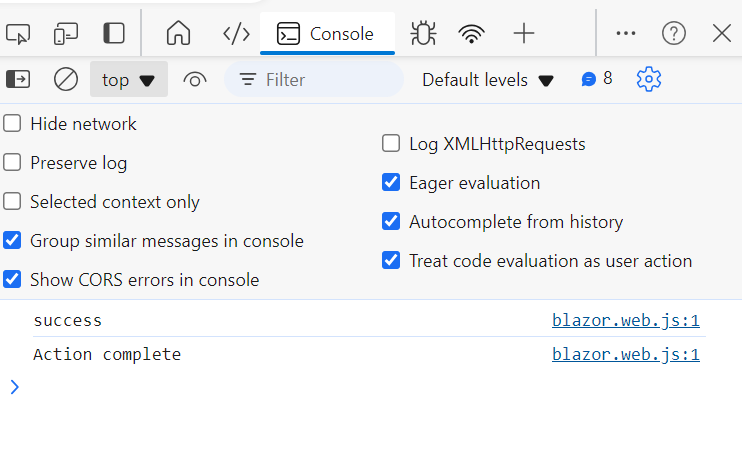The height and width of the screenshot is (471, 742).
Task: Open the Welcome home icon tab
Action: 178,34
